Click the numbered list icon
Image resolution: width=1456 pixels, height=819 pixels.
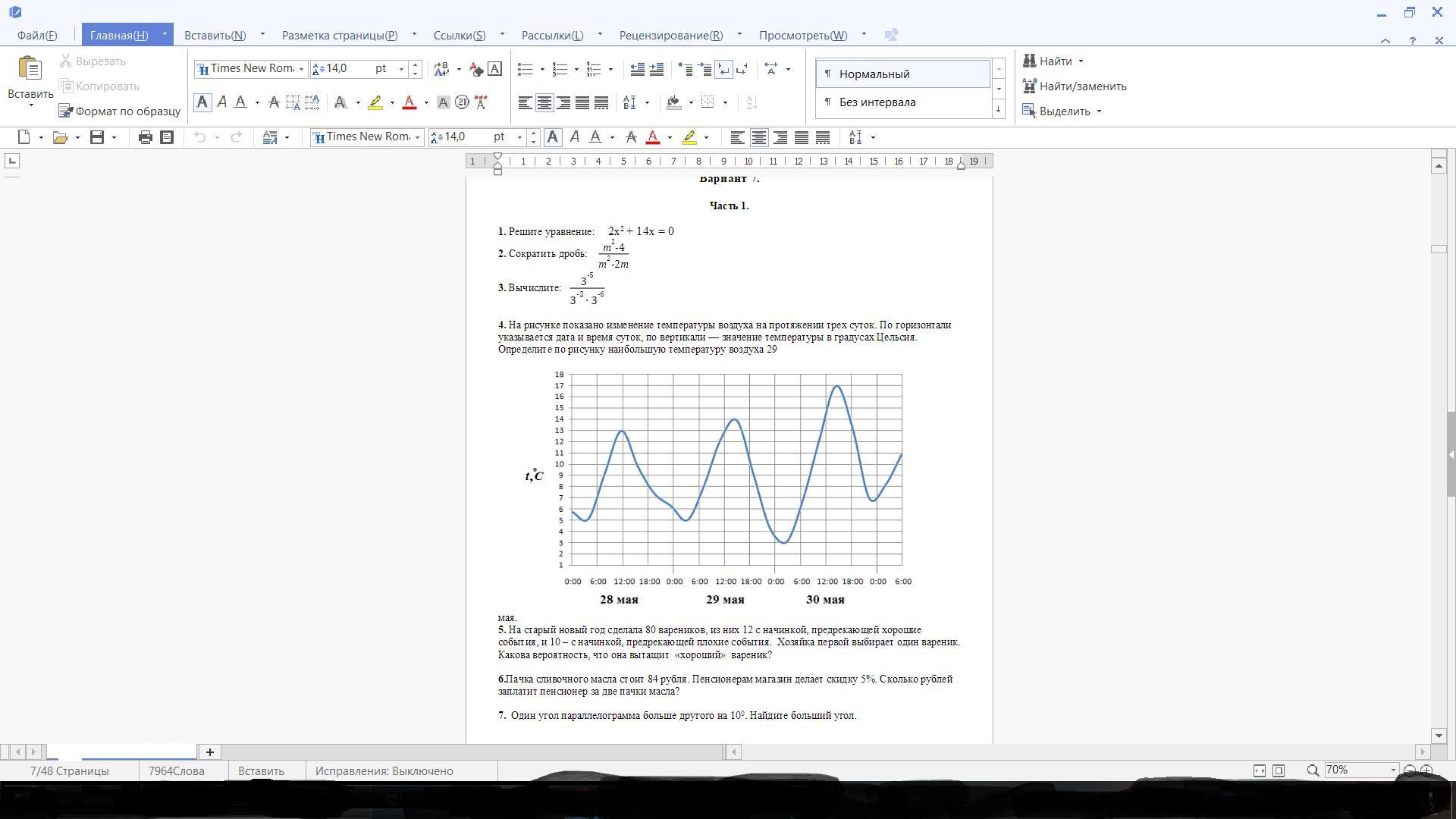pyautogui.click(x=560, y=70)
